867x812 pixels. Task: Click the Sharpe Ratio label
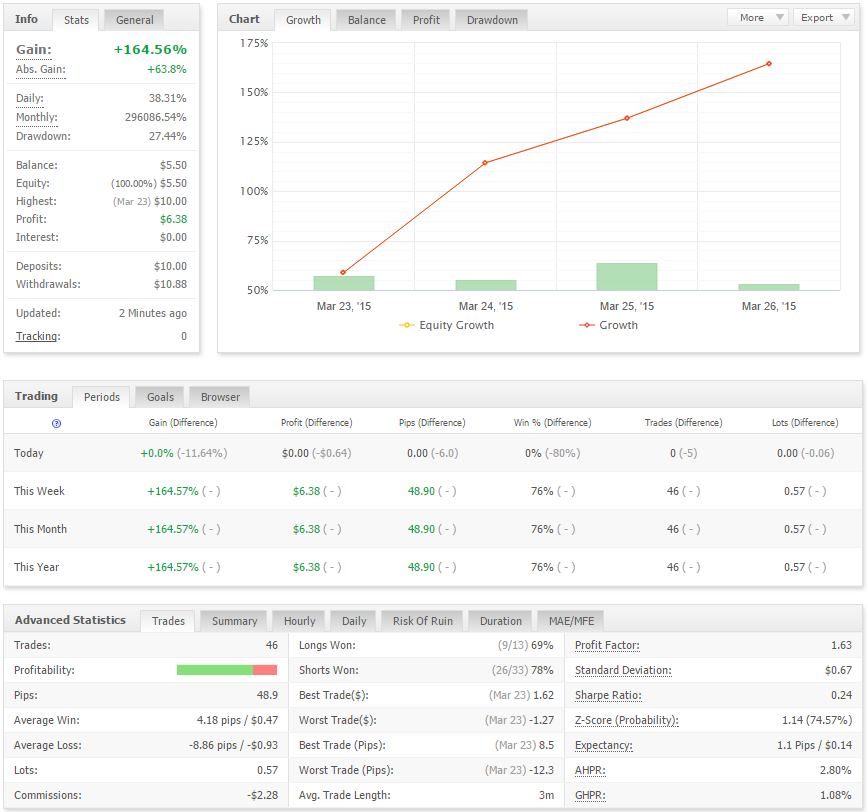click(608, 695)
